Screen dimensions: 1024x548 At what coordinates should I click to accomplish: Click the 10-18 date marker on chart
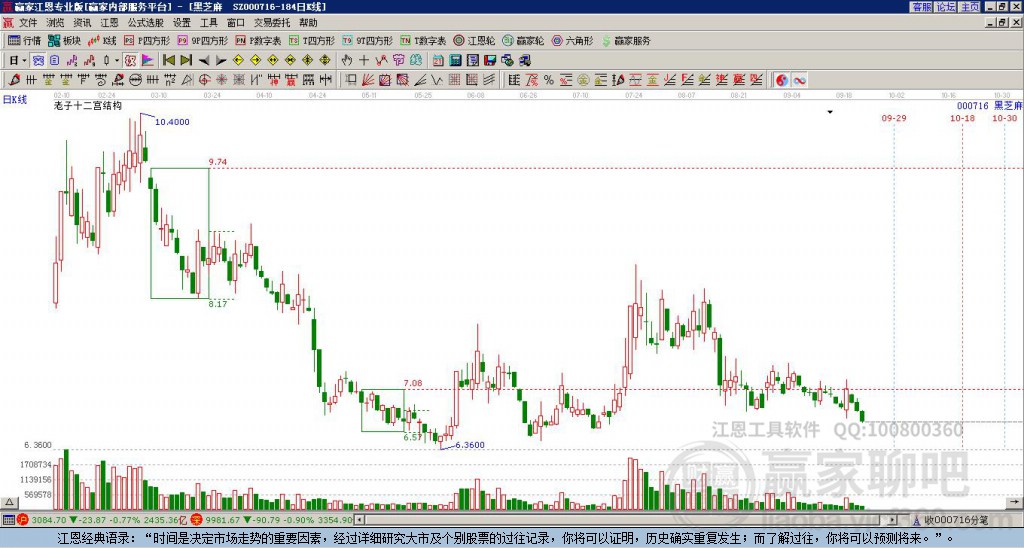pyautogui.click(x=963, y=118)
